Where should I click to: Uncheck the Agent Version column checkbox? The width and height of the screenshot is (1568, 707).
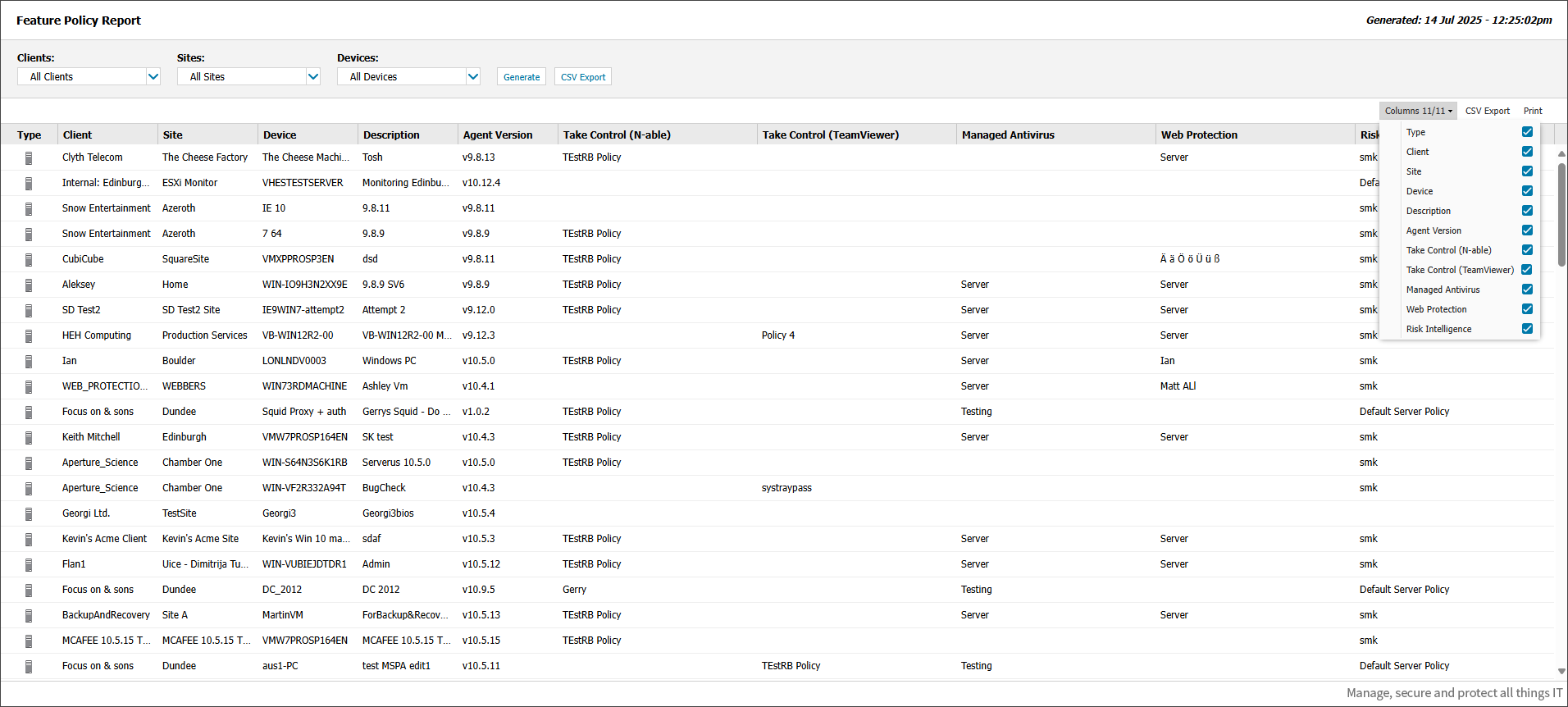coord(1527,230)
